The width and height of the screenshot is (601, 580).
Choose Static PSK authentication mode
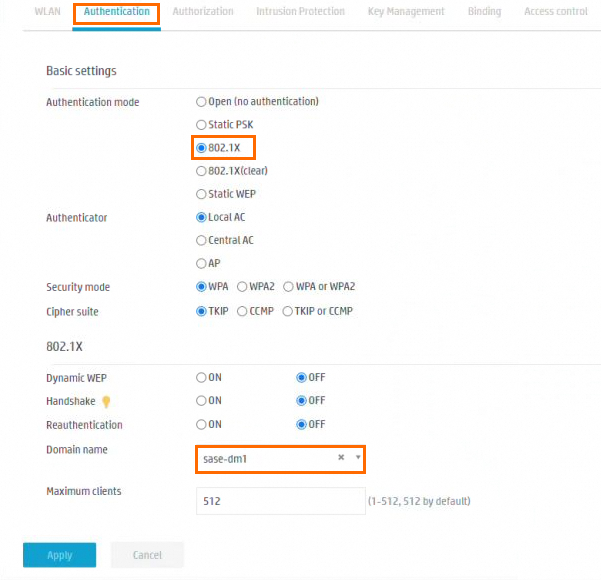pos(201,125)
